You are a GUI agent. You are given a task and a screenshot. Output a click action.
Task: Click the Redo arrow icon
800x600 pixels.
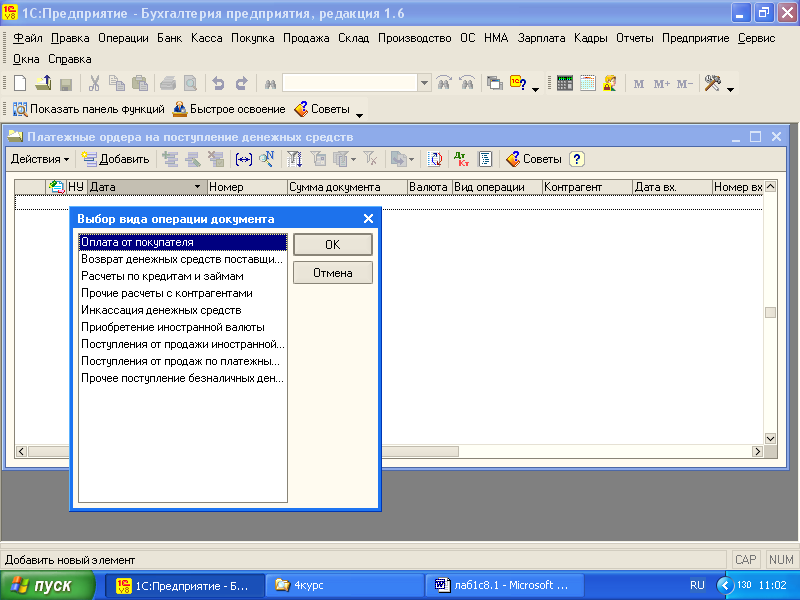point(241,83)
